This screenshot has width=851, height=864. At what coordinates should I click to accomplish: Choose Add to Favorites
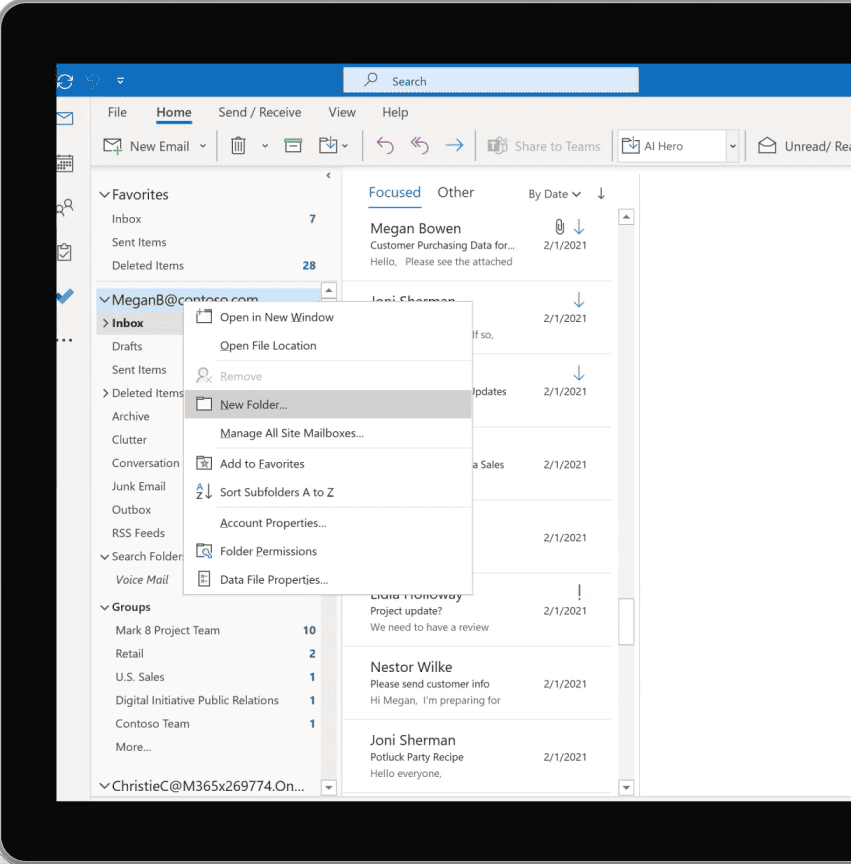[328, 463]
